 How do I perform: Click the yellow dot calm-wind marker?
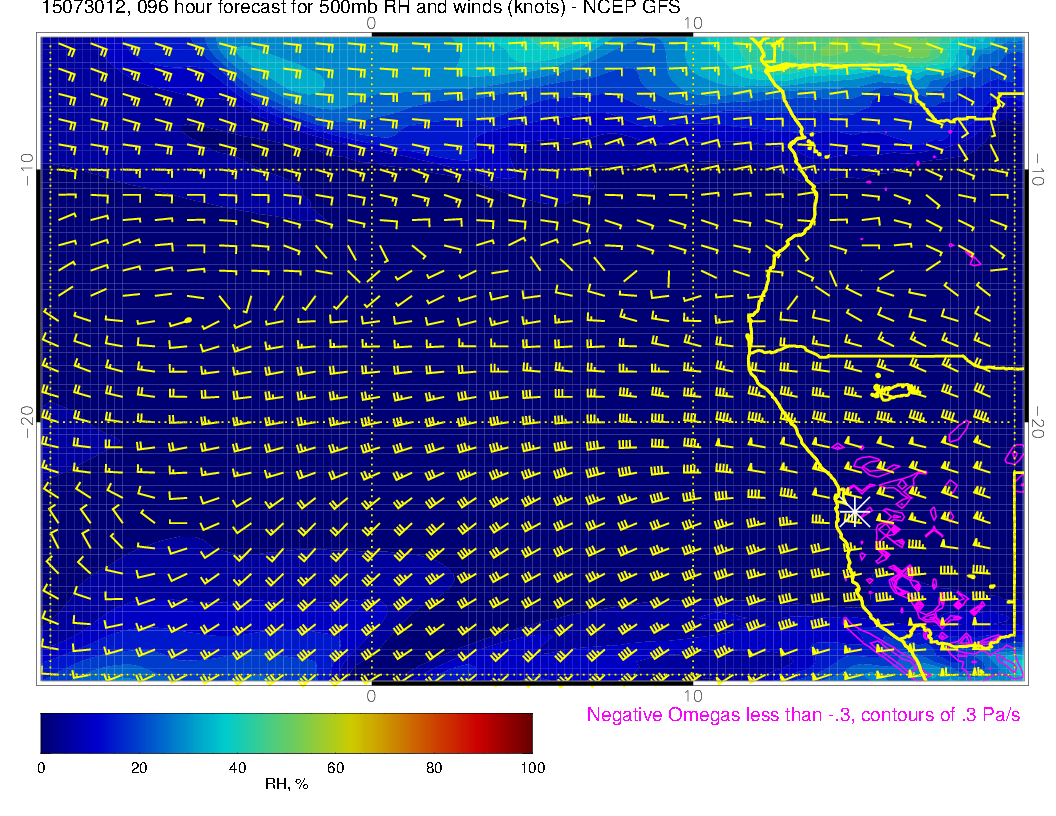coord(187,321)
